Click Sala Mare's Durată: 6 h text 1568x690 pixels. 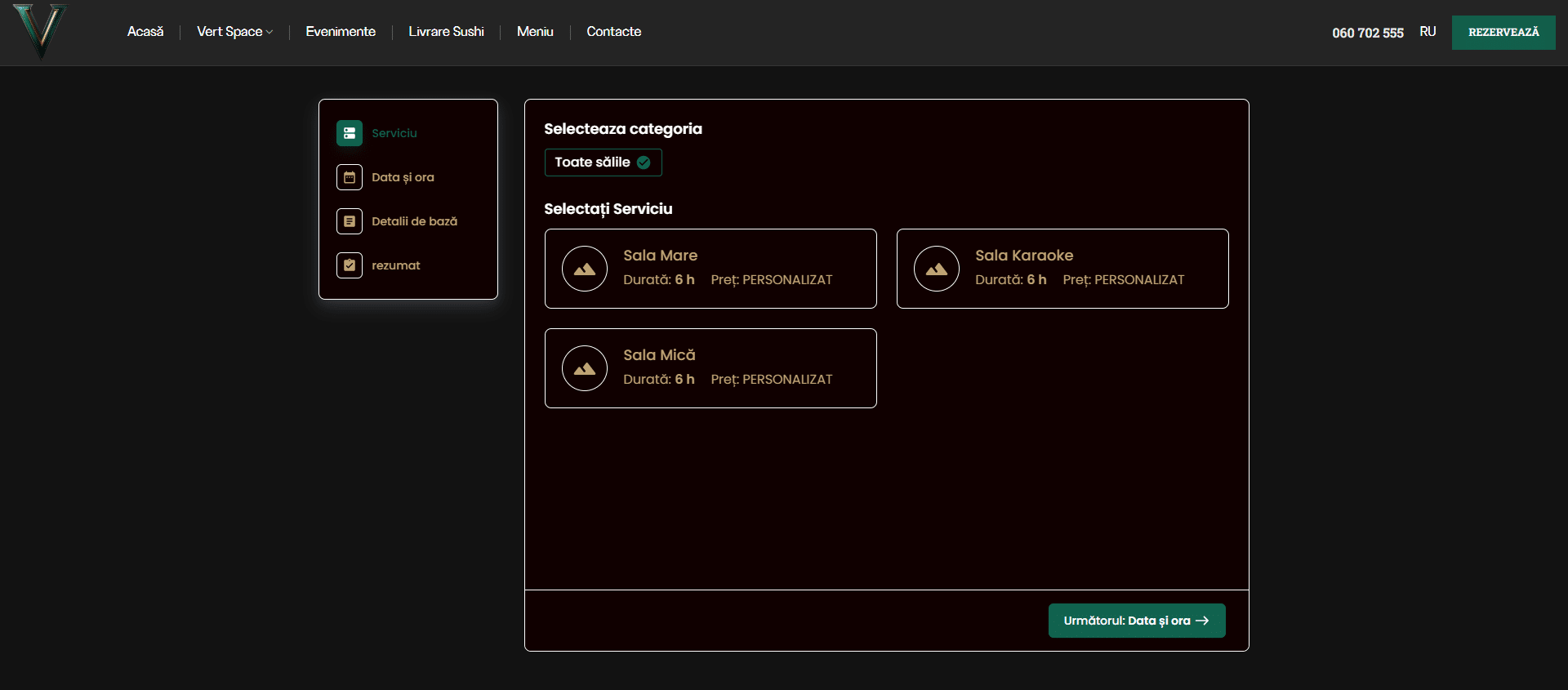pyautogui.click(x=659, y=280)
